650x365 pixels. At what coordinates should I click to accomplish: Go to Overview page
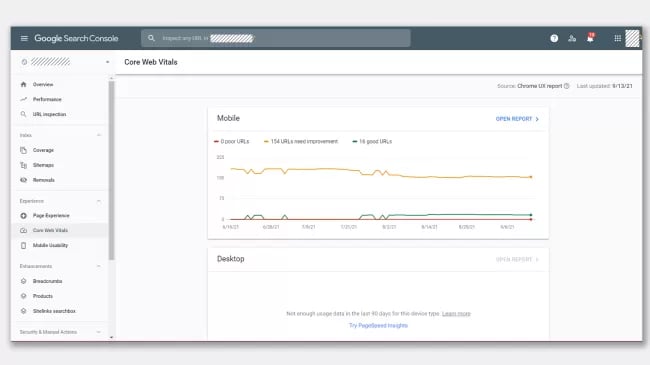tap(43, 84)
